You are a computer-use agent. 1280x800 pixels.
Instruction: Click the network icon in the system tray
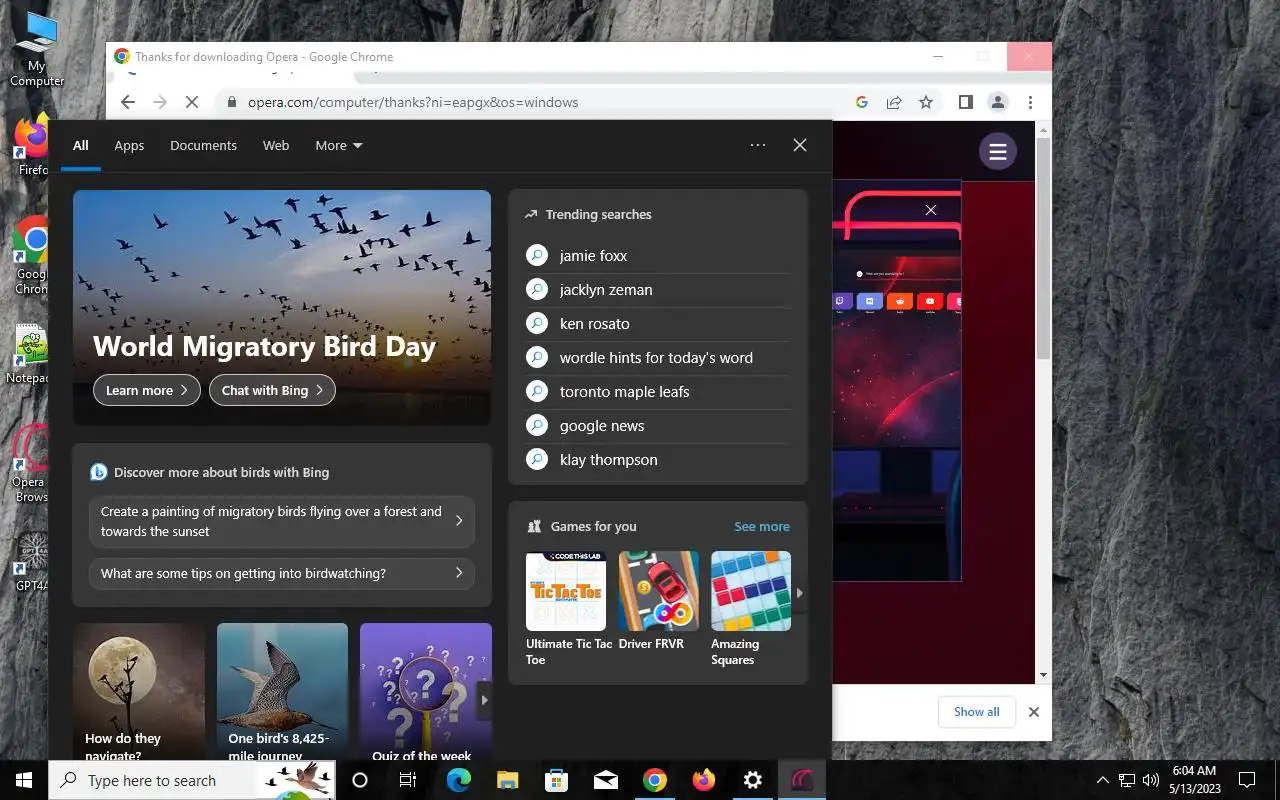(1127, 780)
